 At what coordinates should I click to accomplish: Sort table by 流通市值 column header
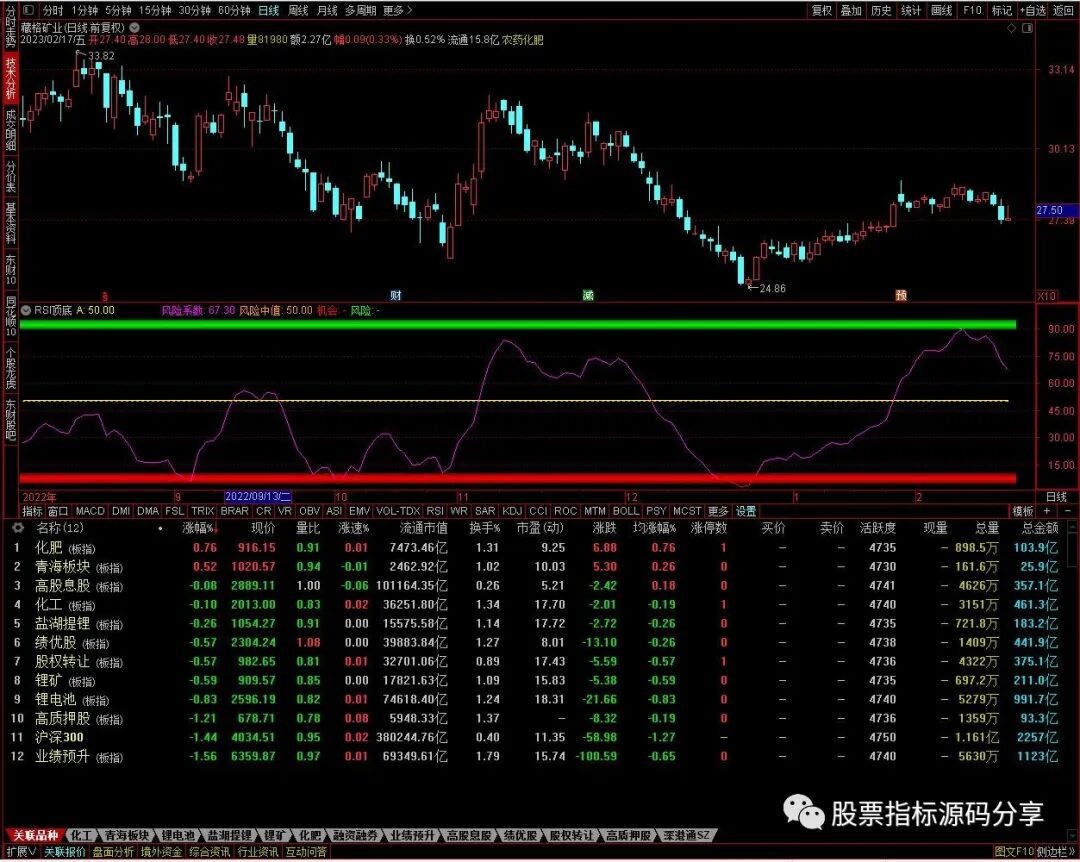423,529
